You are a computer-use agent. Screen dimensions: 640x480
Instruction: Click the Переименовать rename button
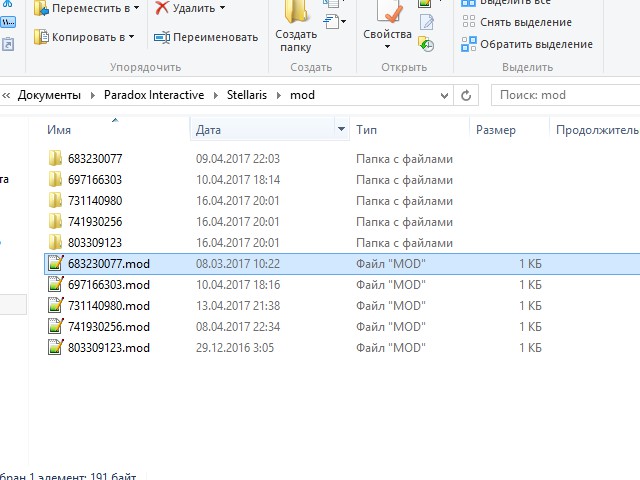click(x=206, y=38)
